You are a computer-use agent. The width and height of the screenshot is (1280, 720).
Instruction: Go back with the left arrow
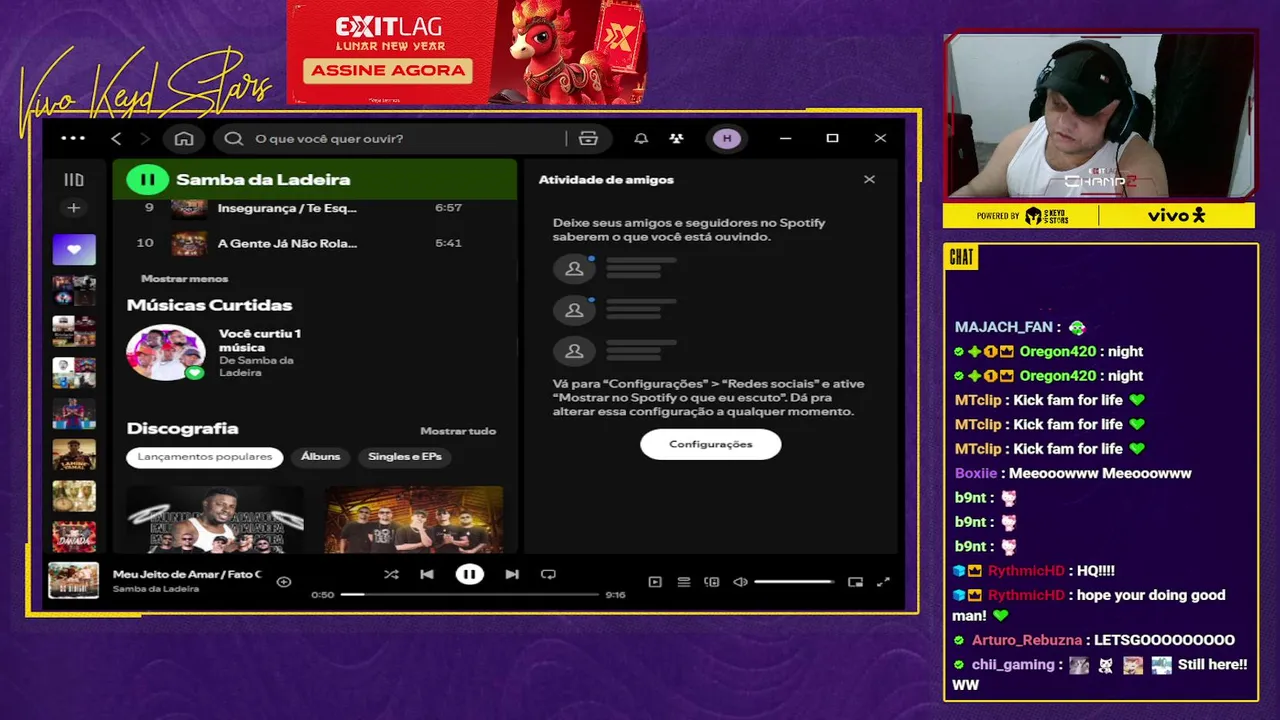click(x=116, y=138)
